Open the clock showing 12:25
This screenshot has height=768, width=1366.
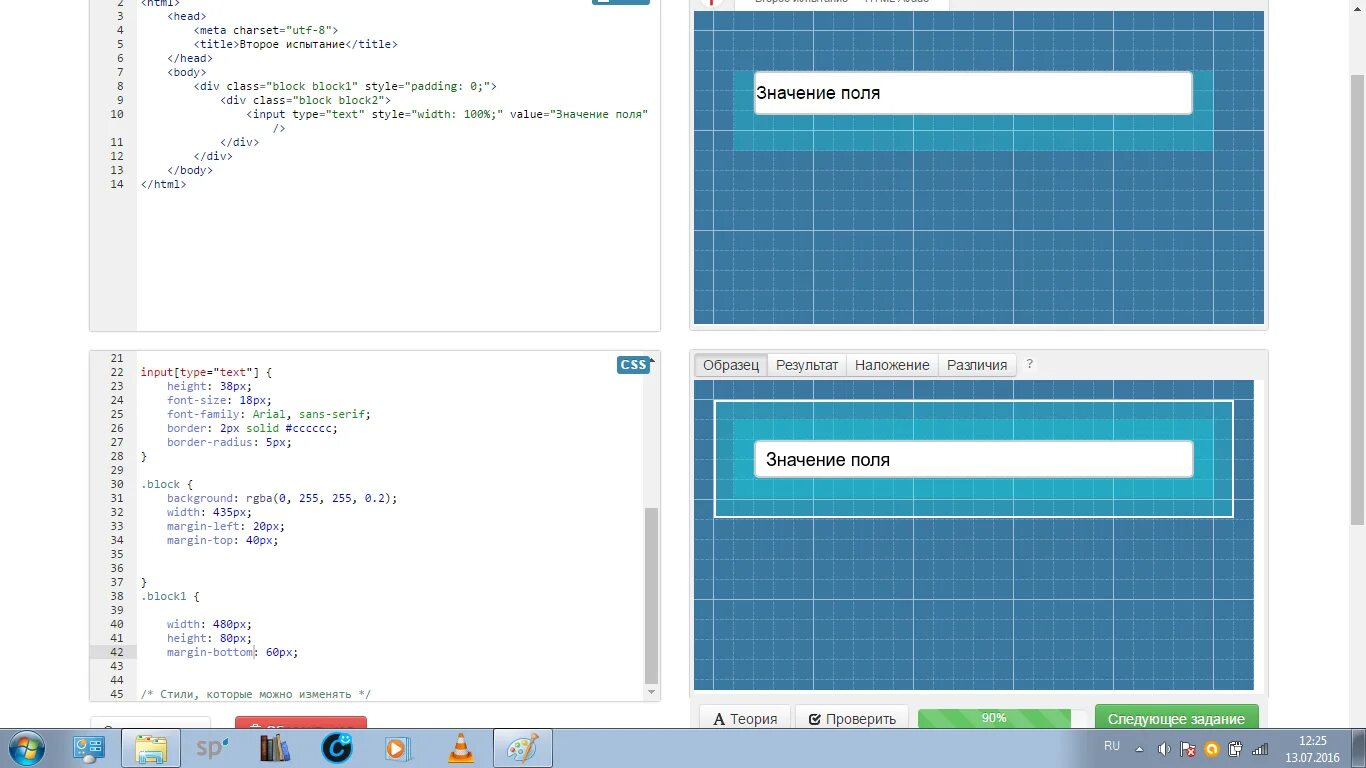click(x=1313, y=748)
